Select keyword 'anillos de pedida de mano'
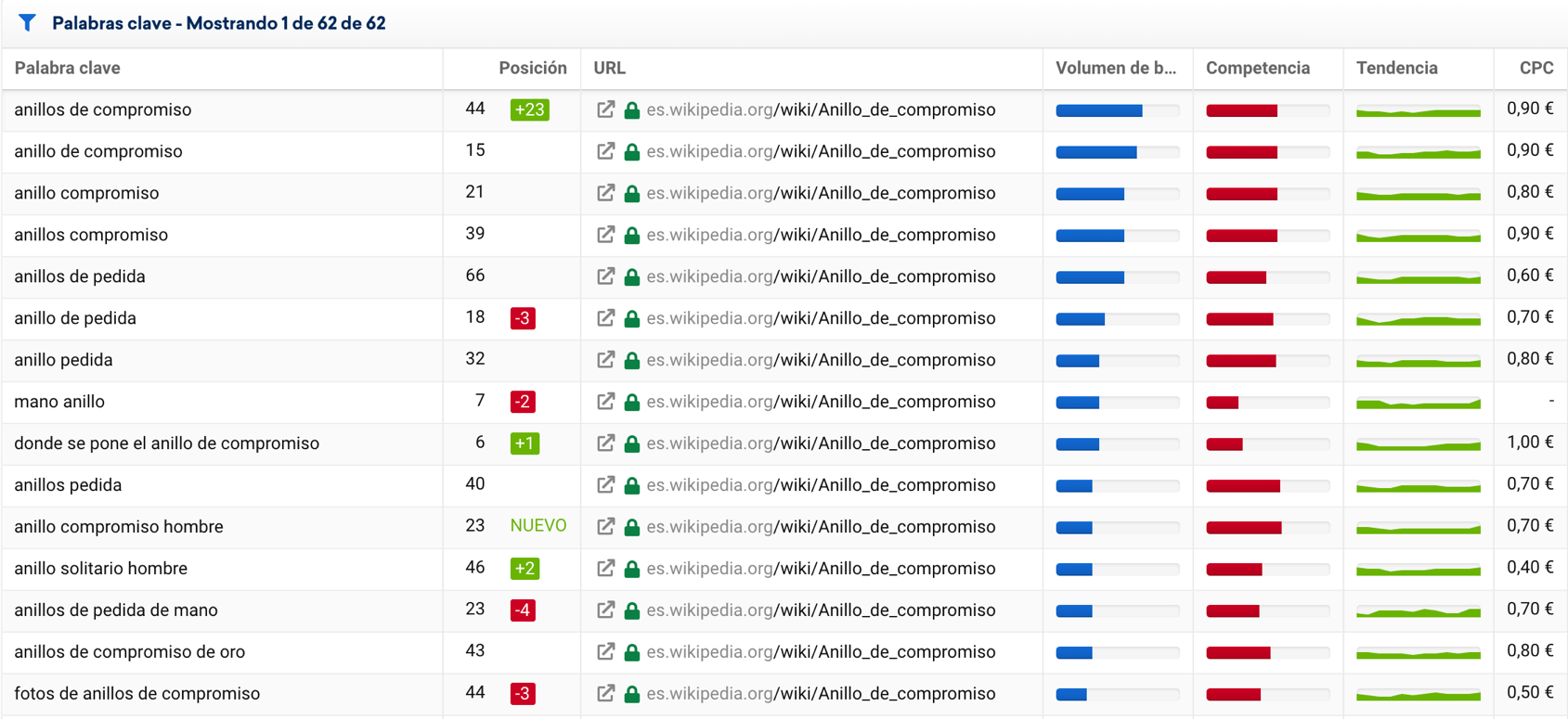Image resolution: width=1568 pixels, height=719 pixels. (x=116, y=610)
